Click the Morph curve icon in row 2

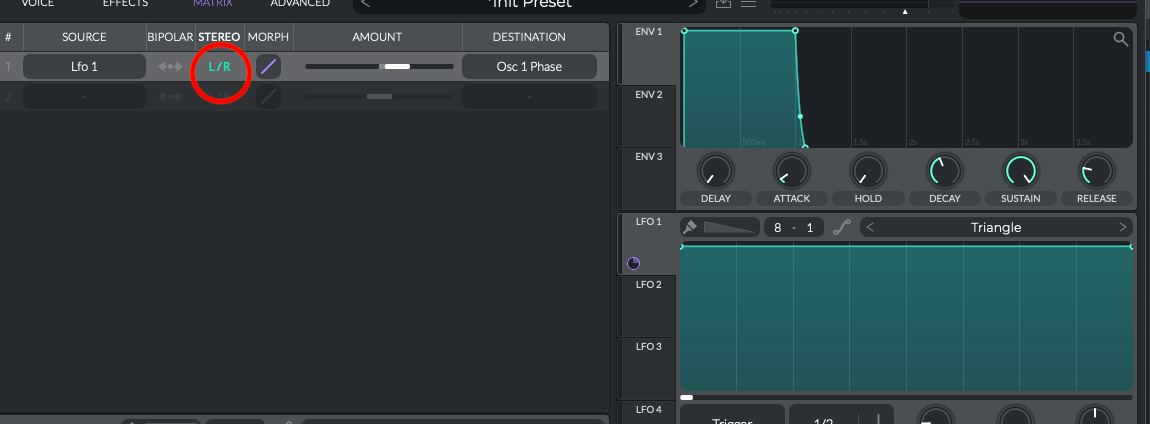coord(269,96)
